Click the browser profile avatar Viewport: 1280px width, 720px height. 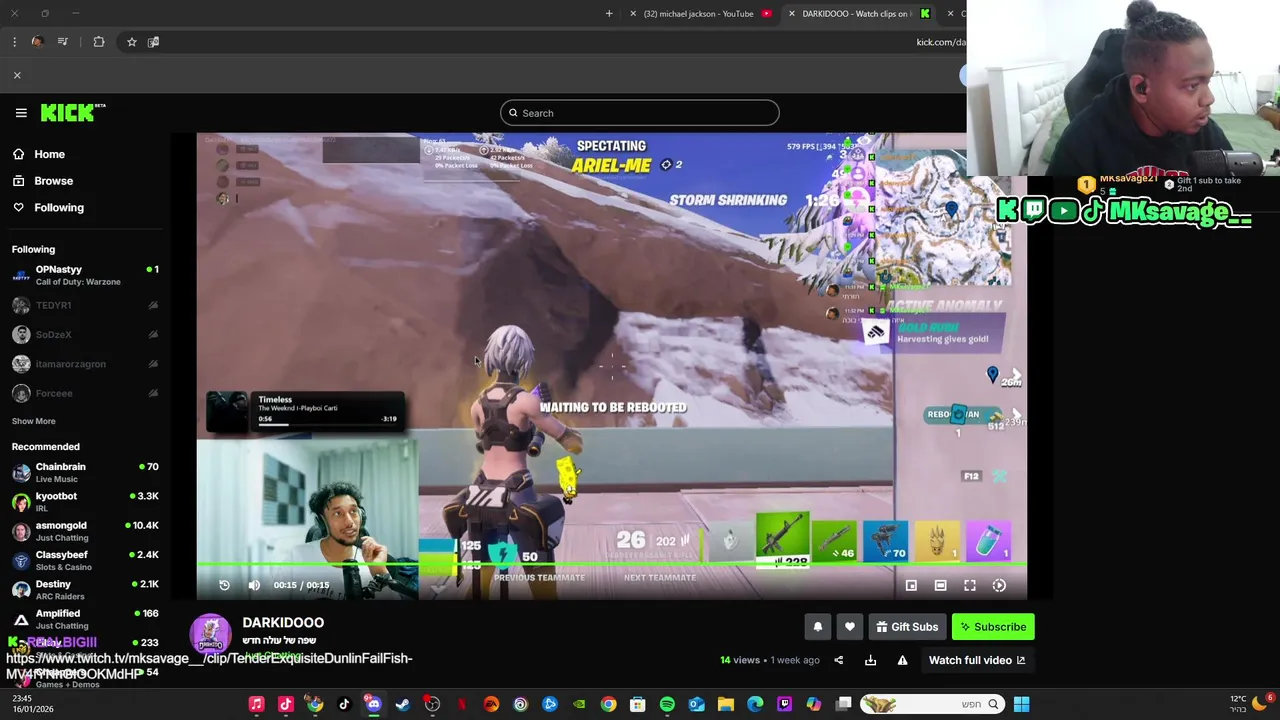[x=37, y=42]
